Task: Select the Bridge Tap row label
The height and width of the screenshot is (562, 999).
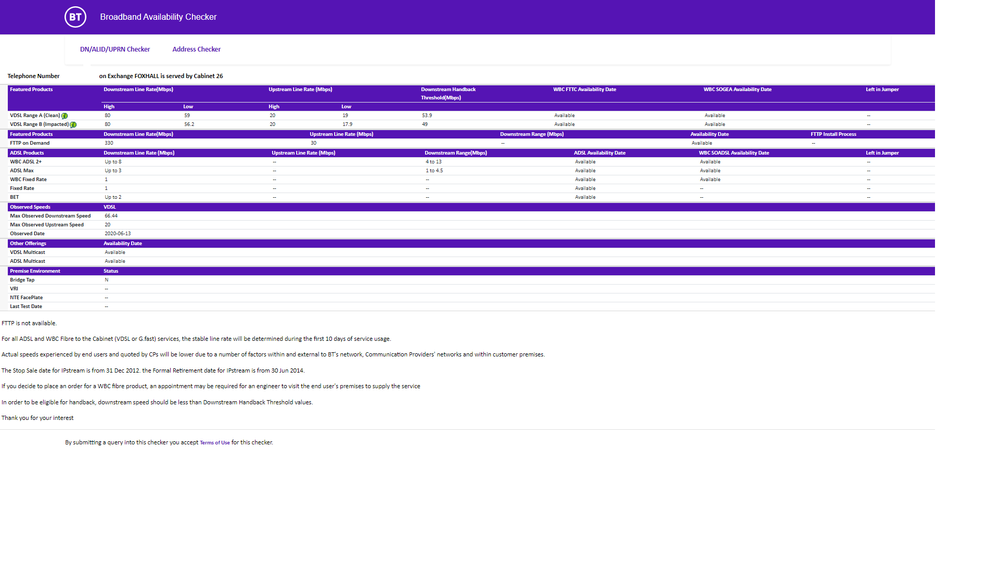Action: (x=23, y=280)
